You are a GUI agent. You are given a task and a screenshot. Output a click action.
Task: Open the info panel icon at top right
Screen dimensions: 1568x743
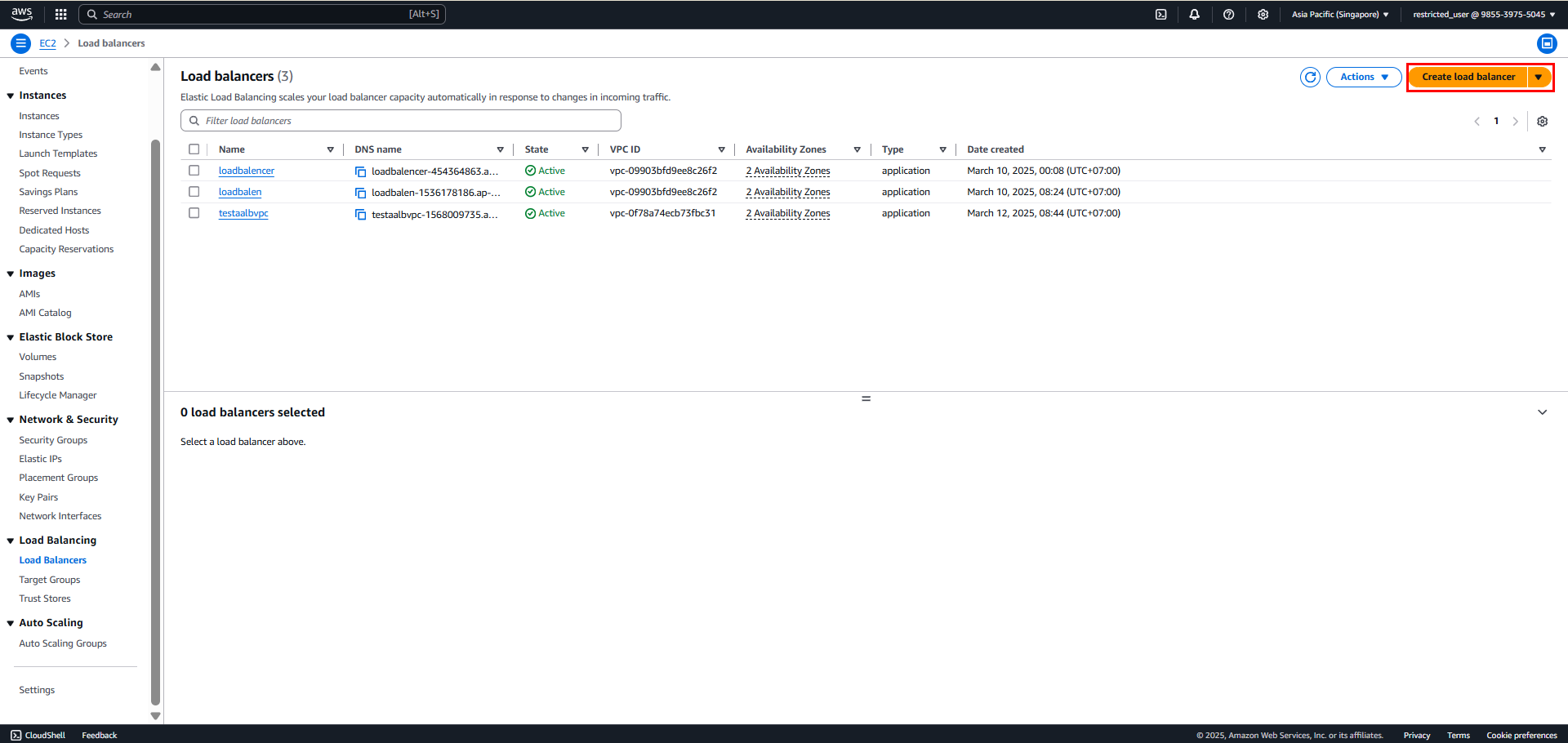(x=1547, y=43)
